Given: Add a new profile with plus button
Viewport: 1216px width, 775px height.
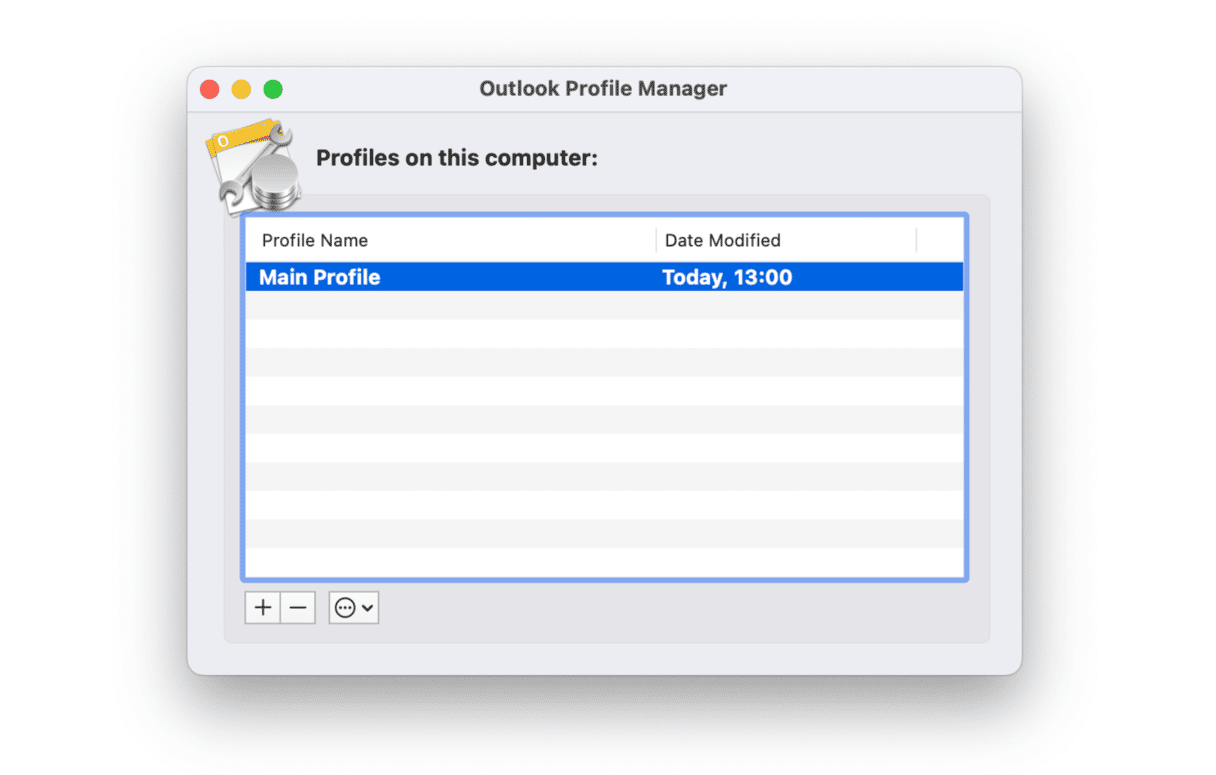Looking at the screenshot, I should (x=263, y=607).
